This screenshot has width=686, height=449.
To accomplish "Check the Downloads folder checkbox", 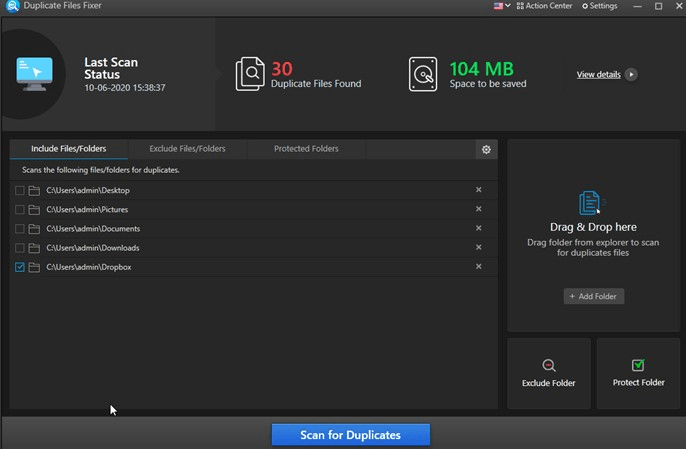I will (x=19, y=248).
